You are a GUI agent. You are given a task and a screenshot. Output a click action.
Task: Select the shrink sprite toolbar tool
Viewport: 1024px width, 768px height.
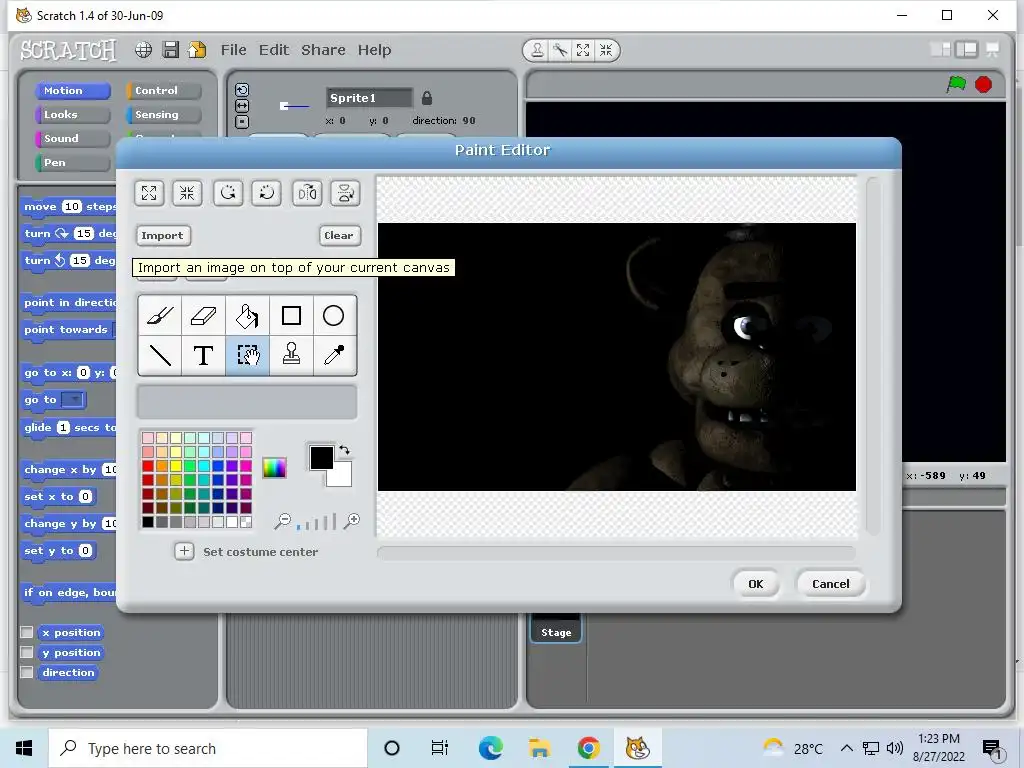[606, 50]
